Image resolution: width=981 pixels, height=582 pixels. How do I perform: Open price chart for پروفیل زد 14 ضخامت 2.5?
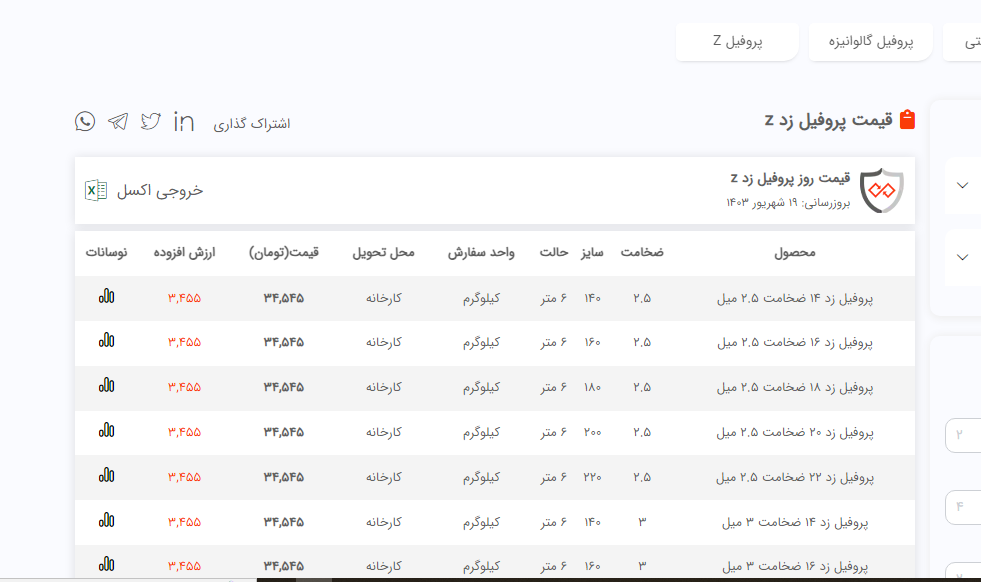coord(107,297)
